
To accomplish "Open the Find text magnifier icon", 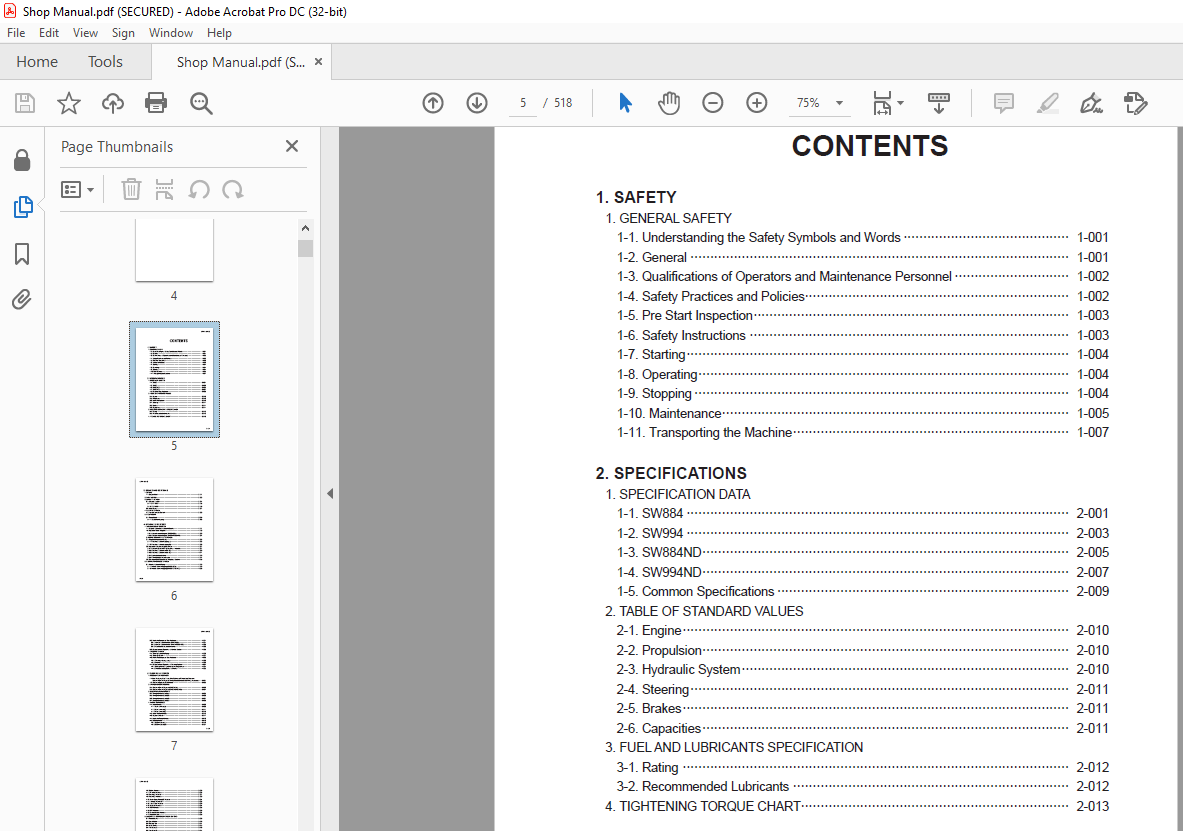I will click(201, 103).
